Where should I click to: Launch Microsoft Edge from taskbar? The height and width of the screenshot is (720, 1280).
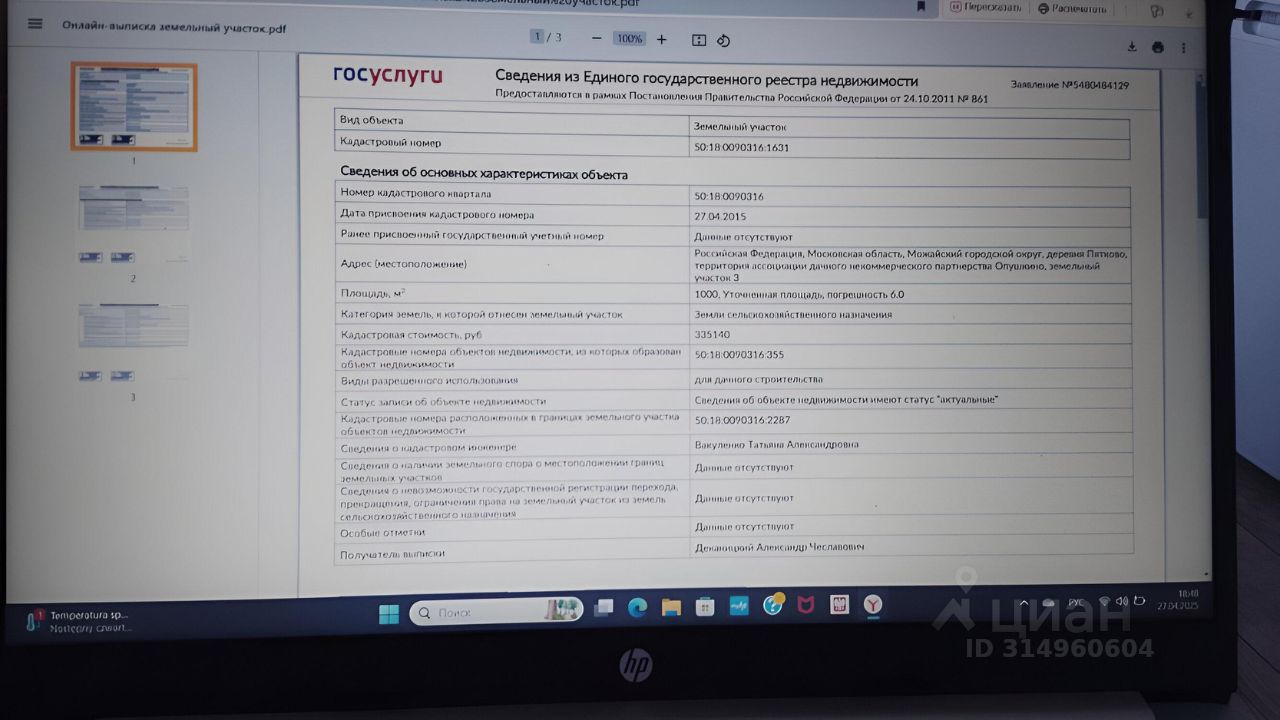pyautogui.click(x=637, y=607)
